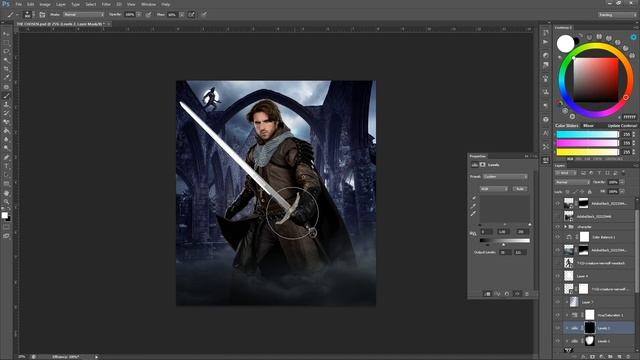
Task: Select the Pen tool
Action: 6,157
